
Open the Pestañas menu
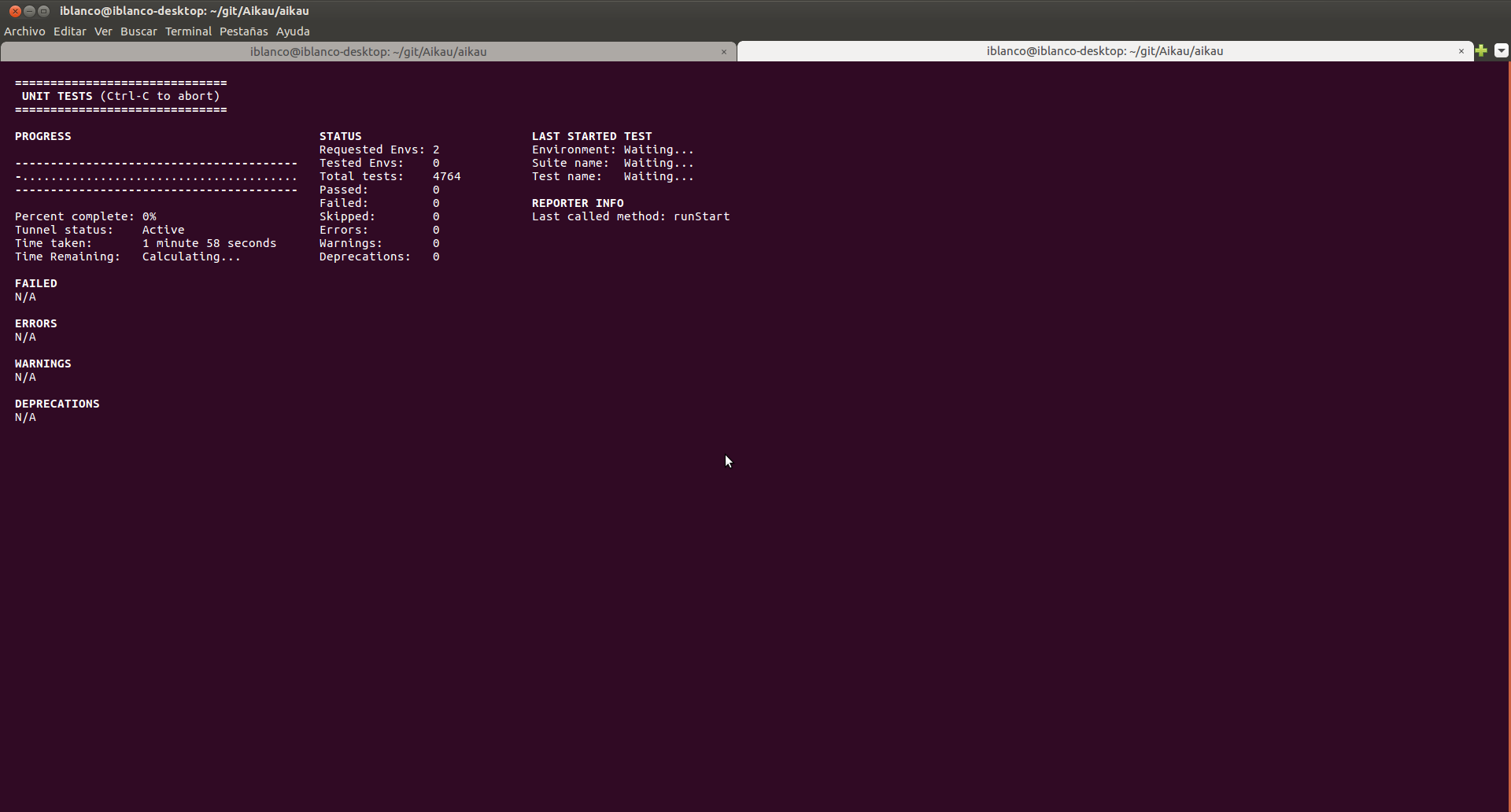pyautogui.click(x=244, y=31)
